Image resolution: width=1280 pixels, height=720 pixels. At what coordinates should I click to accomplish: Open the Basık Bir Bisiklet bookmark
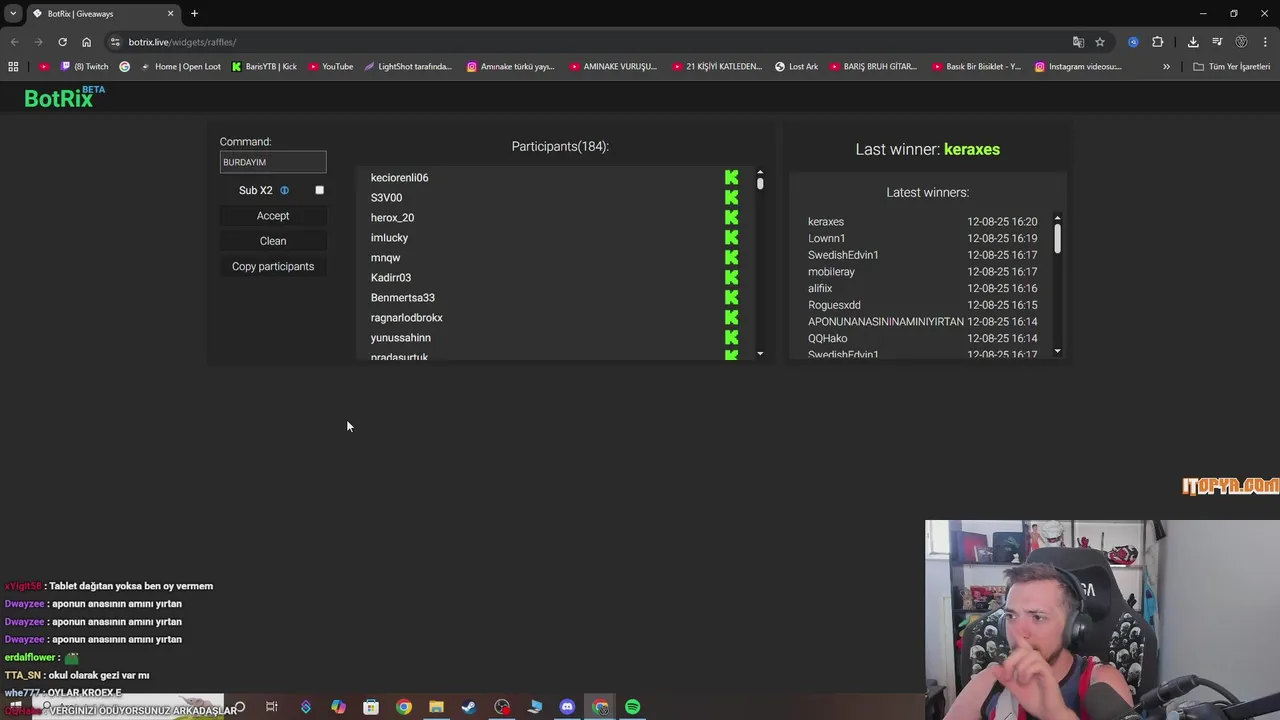click(x=977, y=67)
